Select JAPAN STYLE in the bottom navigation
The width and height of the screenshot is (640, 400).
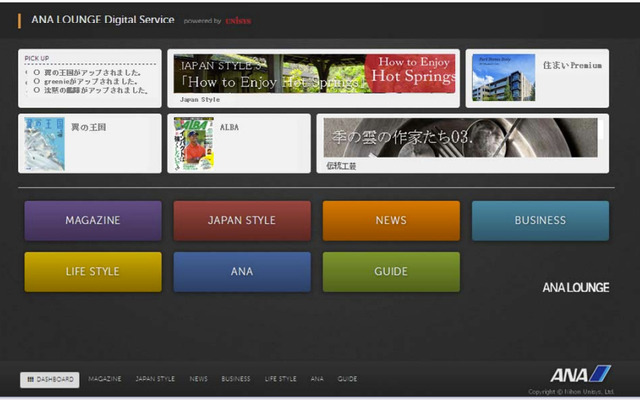[155, 379]
